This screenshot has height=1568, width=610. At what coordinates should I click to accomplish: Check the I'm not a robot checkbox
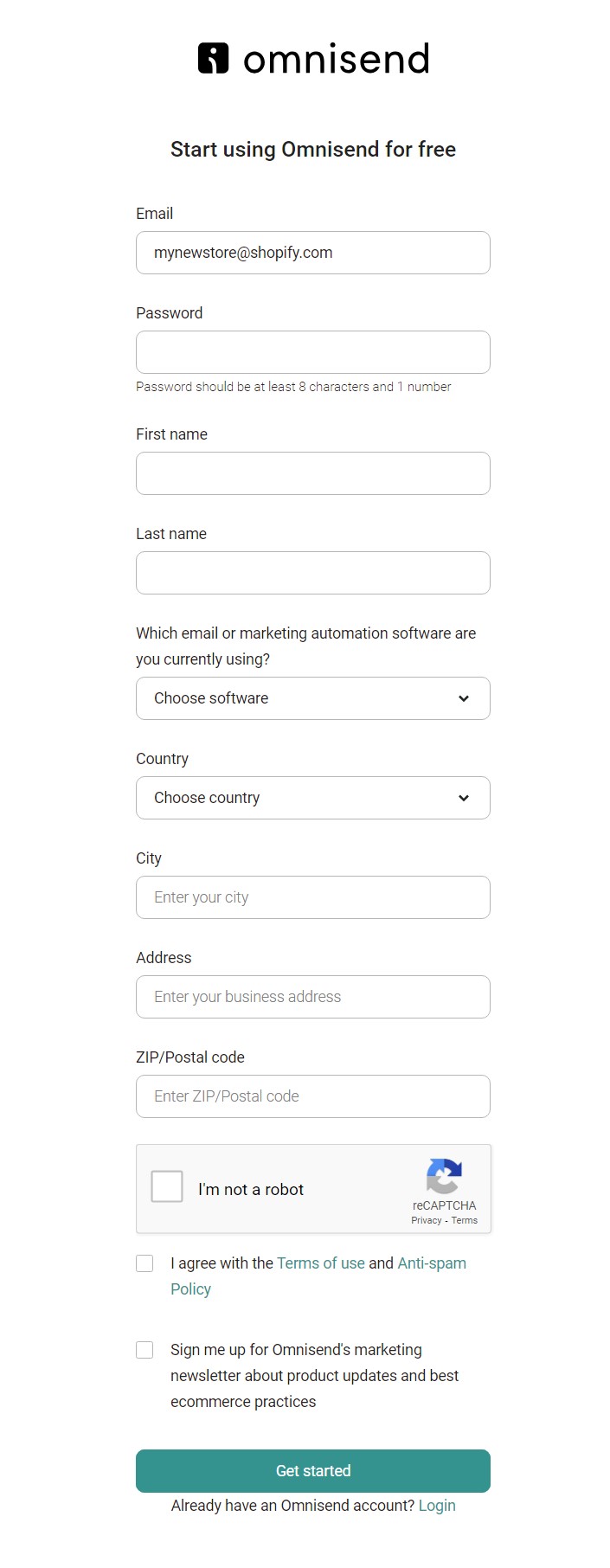tap(166, 1186)
